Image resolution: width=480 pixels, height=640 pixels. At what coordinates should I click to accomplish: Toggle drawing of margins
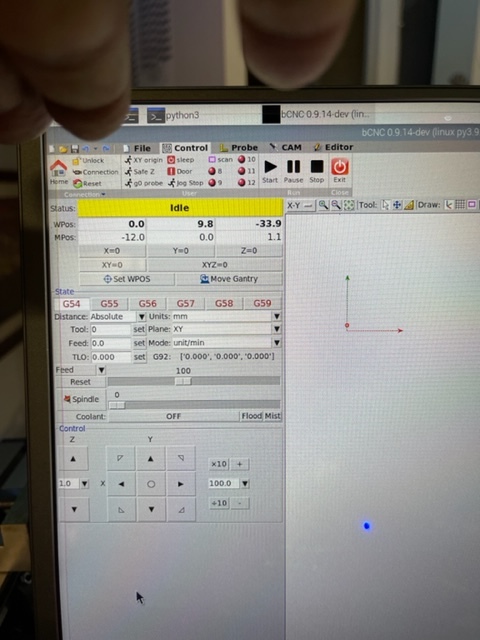(x=472, y=204)
